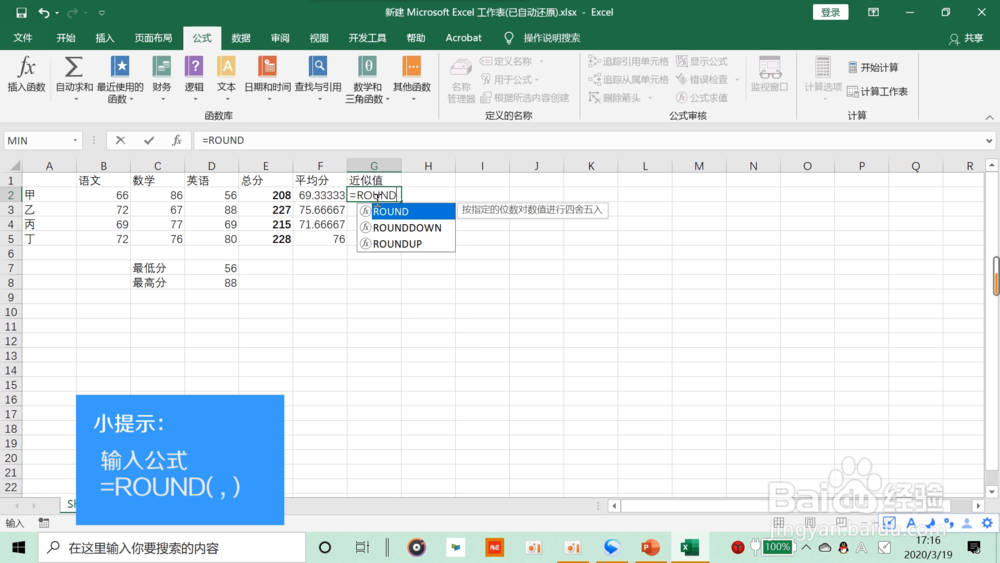Select ROUNDDOWN from the autocomplete list
The width and height of the screenshot is (1000, 563).
click(406, 228)
